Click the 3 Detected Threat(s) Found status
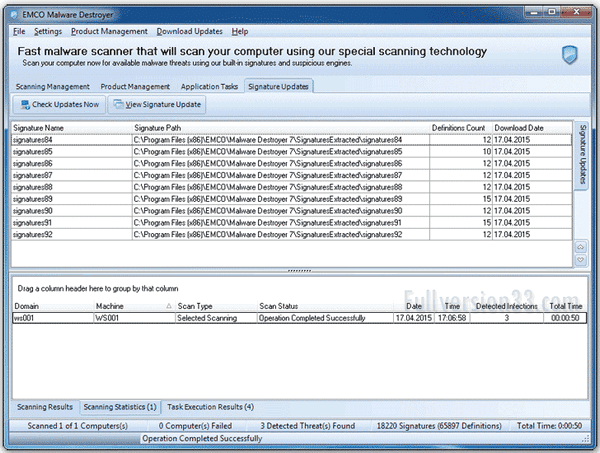Viewport: 600px width, 453px height. [308, 426]
